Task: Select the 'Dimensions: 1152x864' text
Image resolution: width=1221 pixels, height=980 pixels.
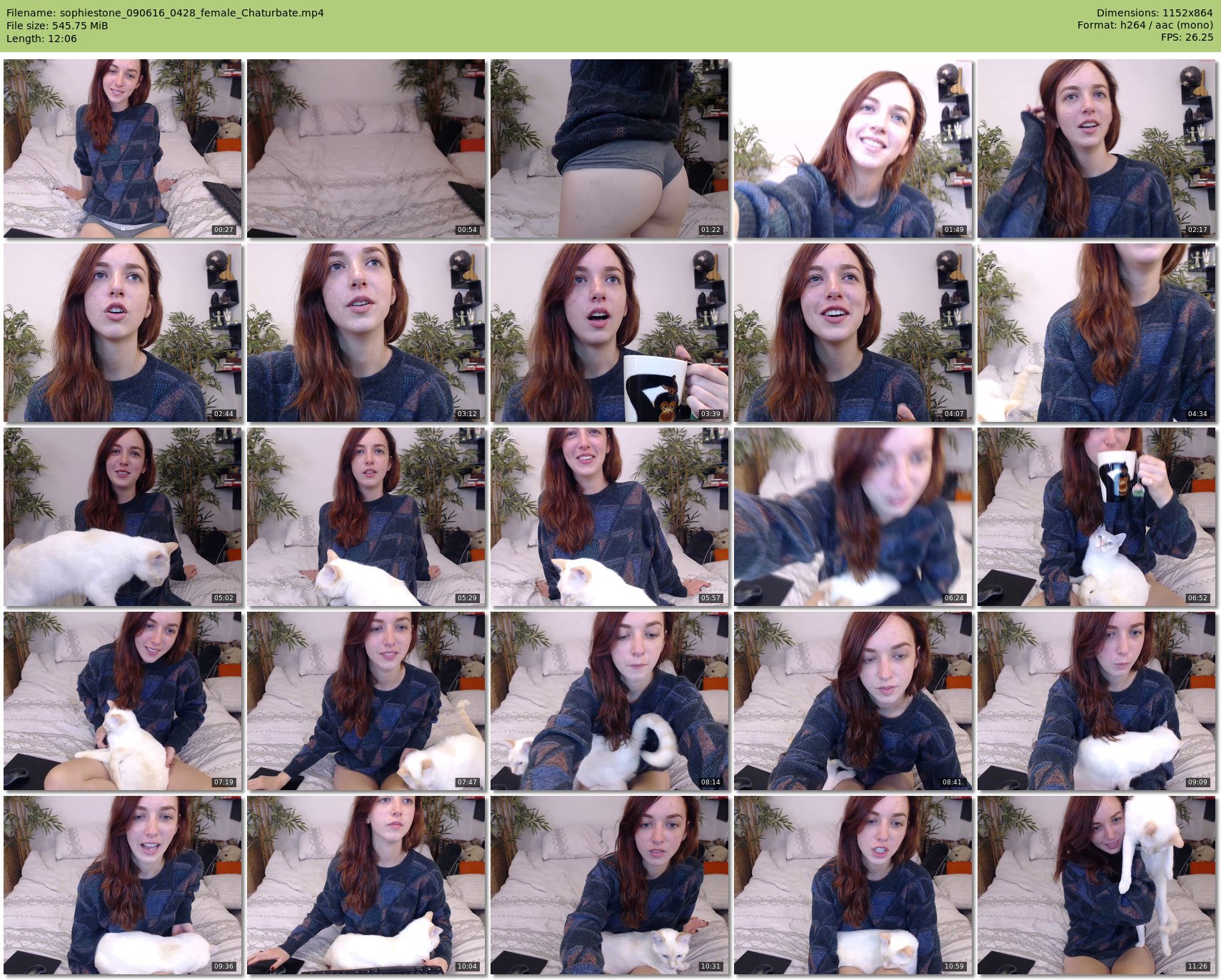Action: (1155, 12)
